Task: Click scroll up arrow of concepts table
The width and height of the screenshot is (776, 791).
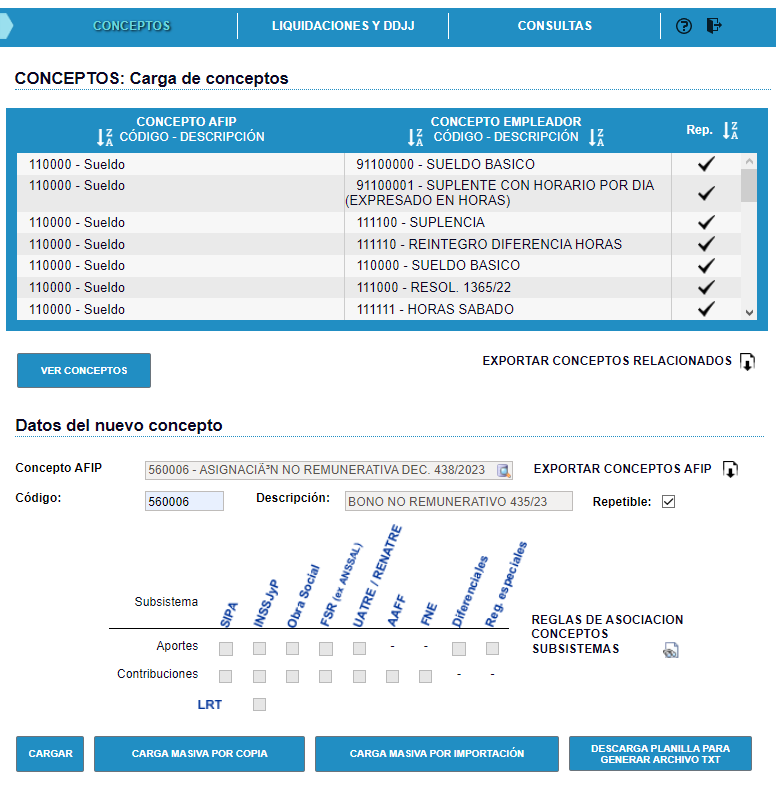Action: [749, 161]
